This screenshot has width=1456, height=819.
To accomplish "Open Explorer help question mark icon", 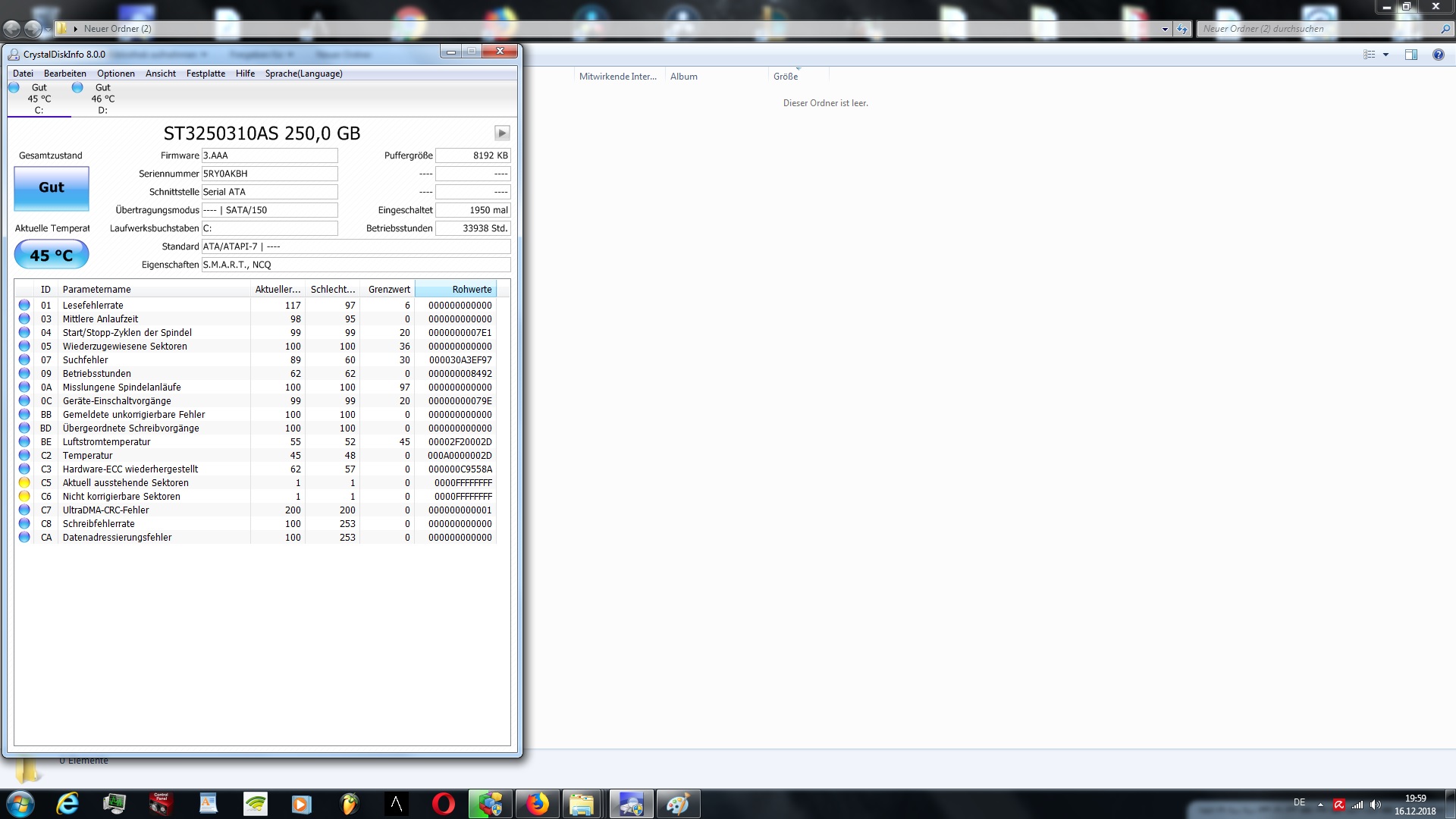I will coord(1438,55).
